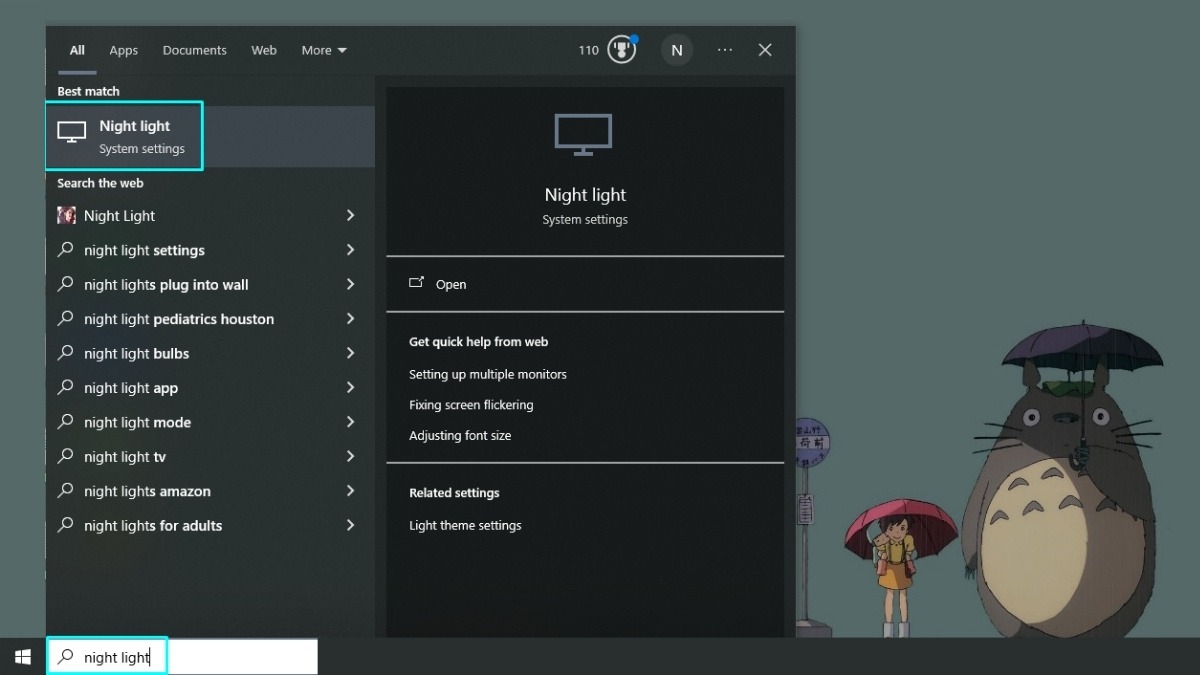The height and width of the screenshot is (675, 1200).
Task: Click the N account avatar
Action: point(677,50)
